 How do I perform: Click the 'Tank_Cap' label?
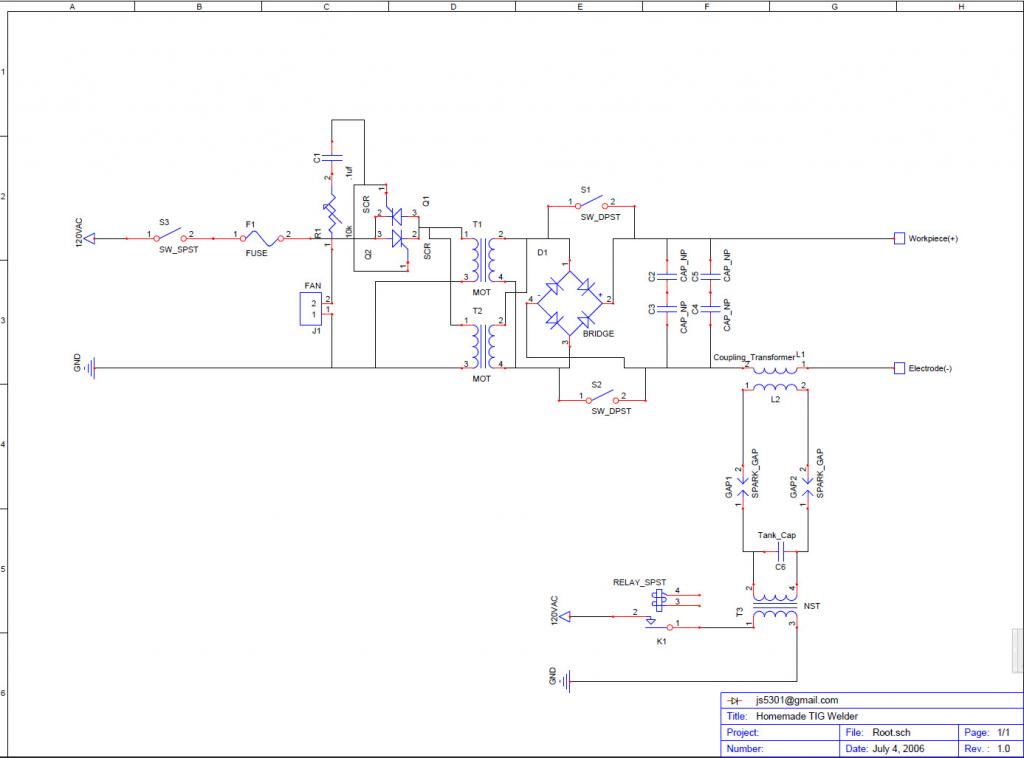coord(776,535)
